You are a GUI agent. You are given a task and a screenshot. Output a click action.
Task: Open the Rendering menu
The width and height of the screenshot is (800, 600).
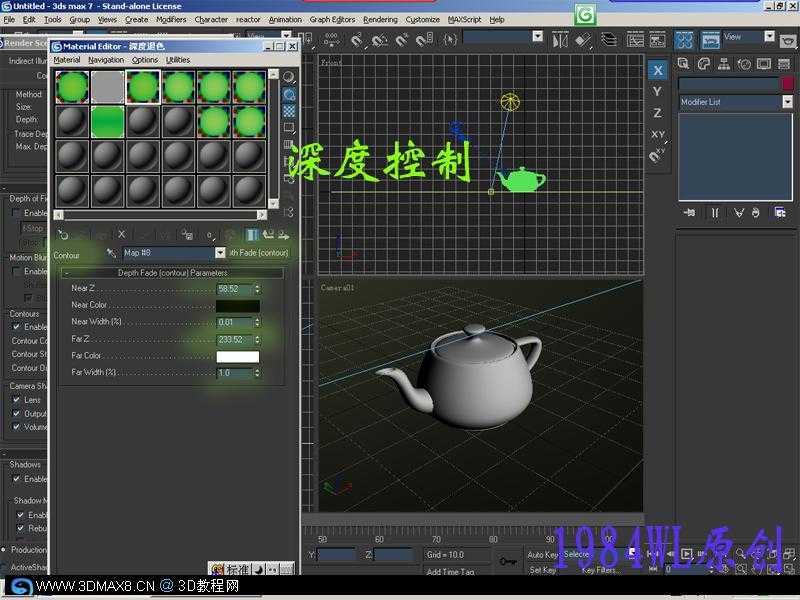click(379, 19)
